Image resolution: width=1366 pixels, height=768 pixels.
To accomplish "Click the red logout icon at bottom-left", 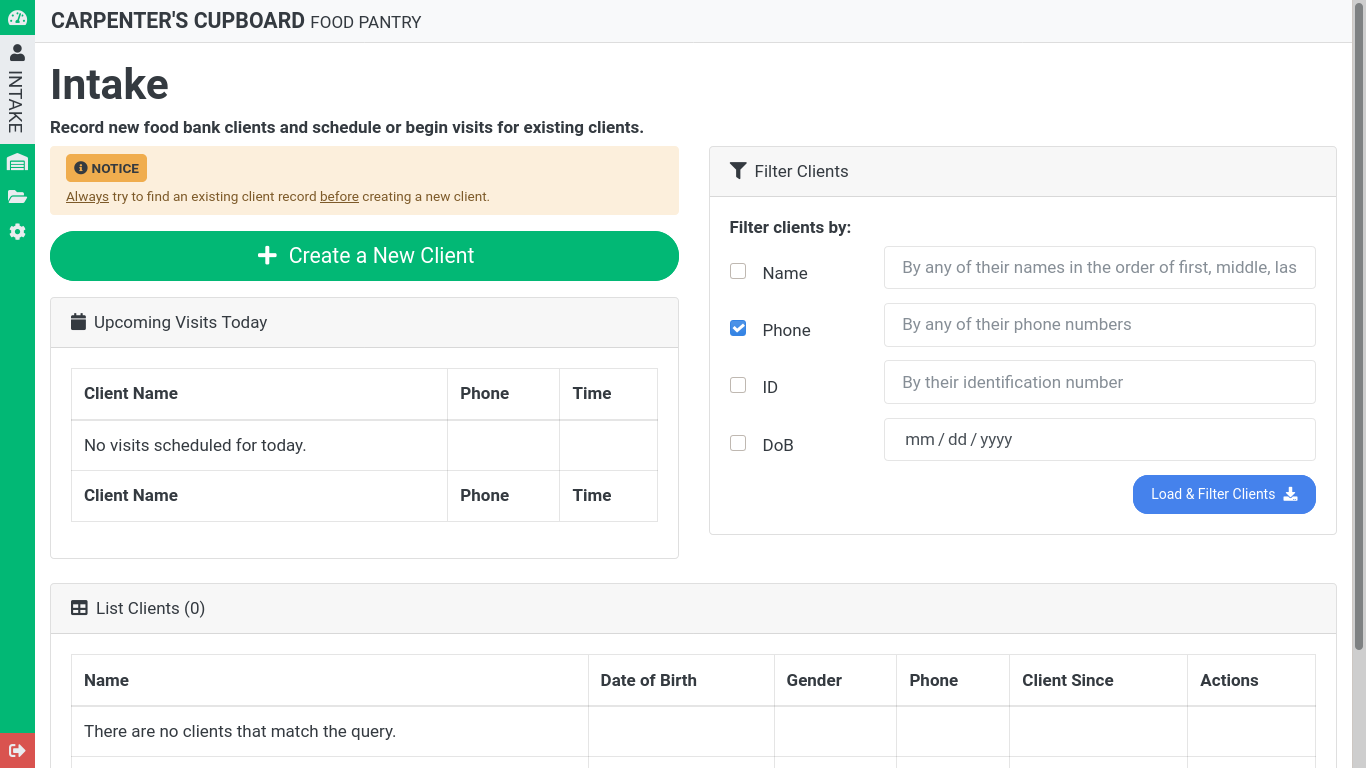I will coord(17,750).
